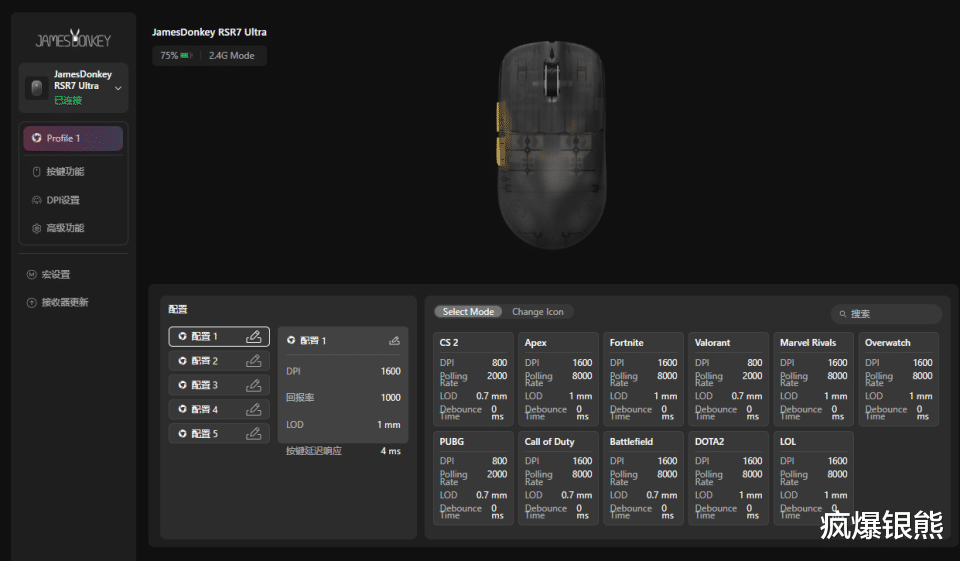Click 按键延迟响应 value 4 ms
The image size is (960, 561).
391,451
